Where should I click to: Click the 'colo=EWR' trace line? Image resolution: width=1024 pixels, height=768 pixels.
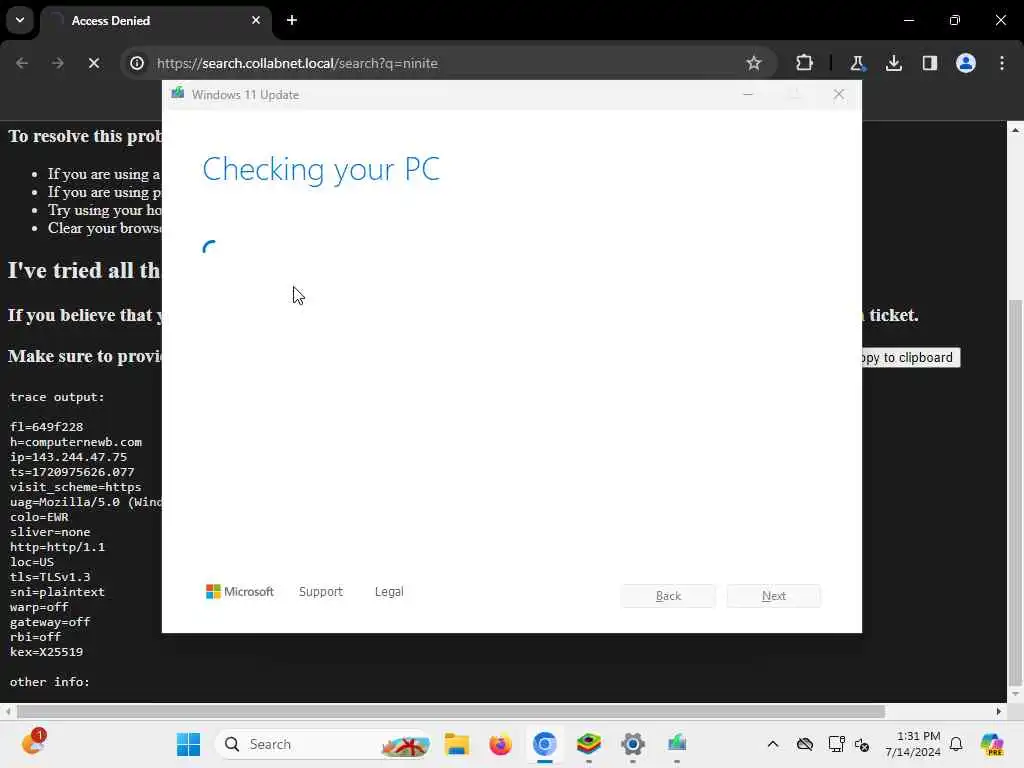[39, 517]
